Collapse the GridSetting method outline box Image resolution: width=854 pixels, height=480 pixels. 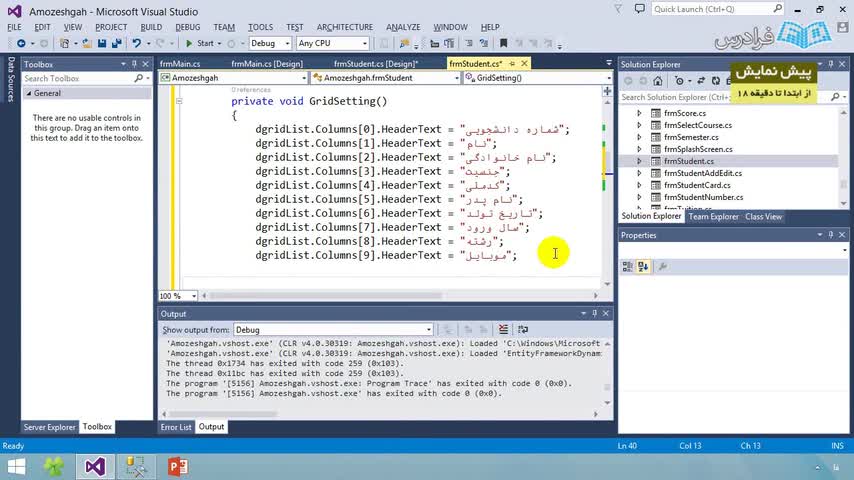(179, 101)
